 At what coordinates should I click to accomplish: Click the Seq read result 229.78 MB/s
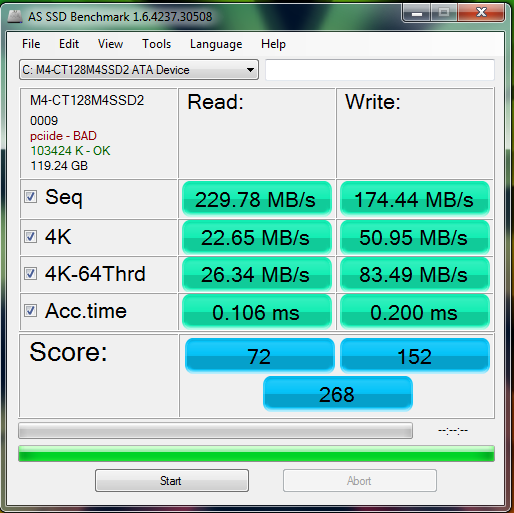point(257,199)
